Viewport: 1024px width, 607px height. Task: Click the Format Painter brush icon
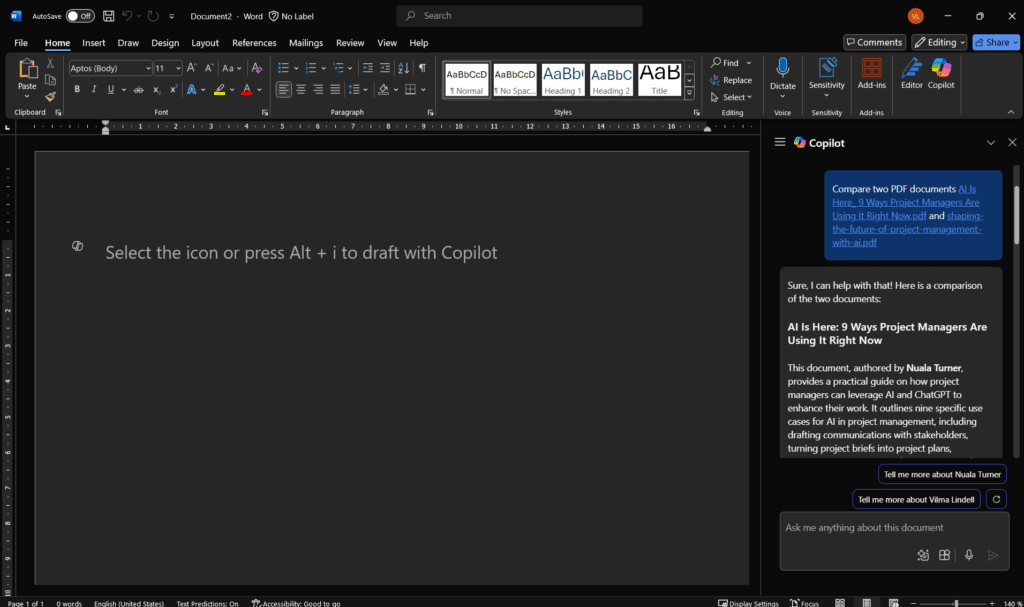click(50, 97)
